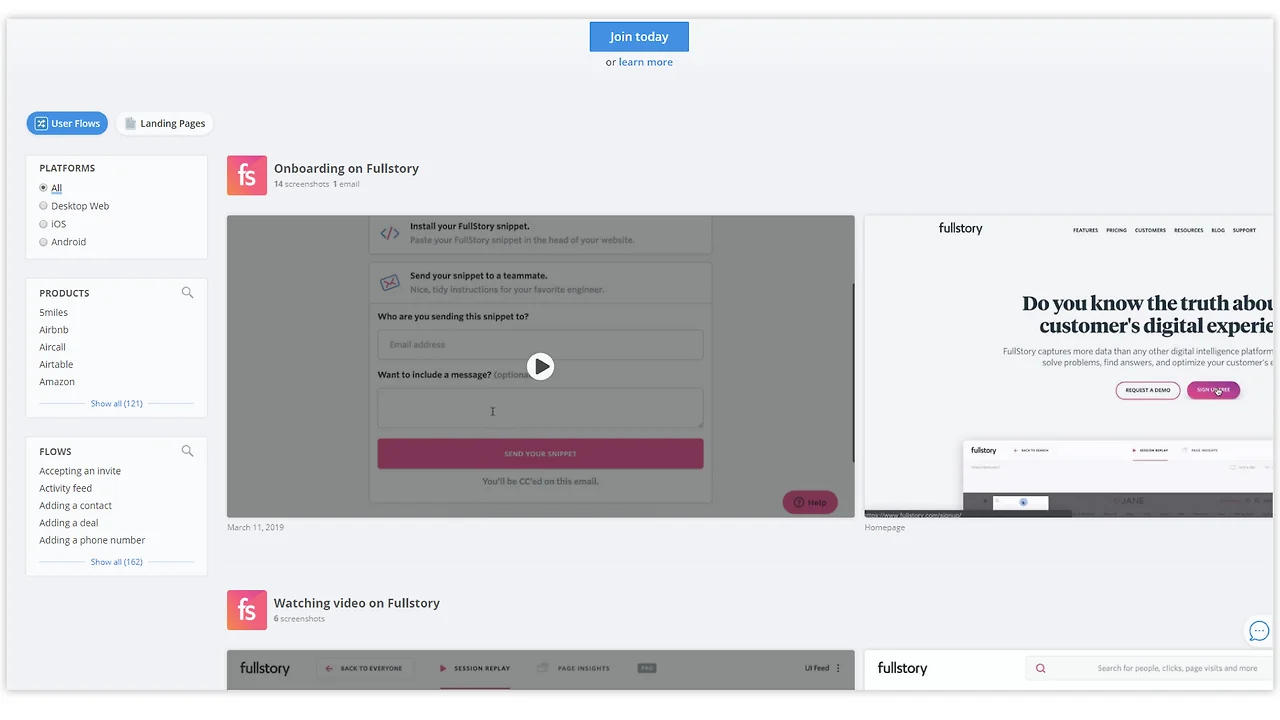Filter by the Airtable product
Screen dimensions: 1280x720
56,365
